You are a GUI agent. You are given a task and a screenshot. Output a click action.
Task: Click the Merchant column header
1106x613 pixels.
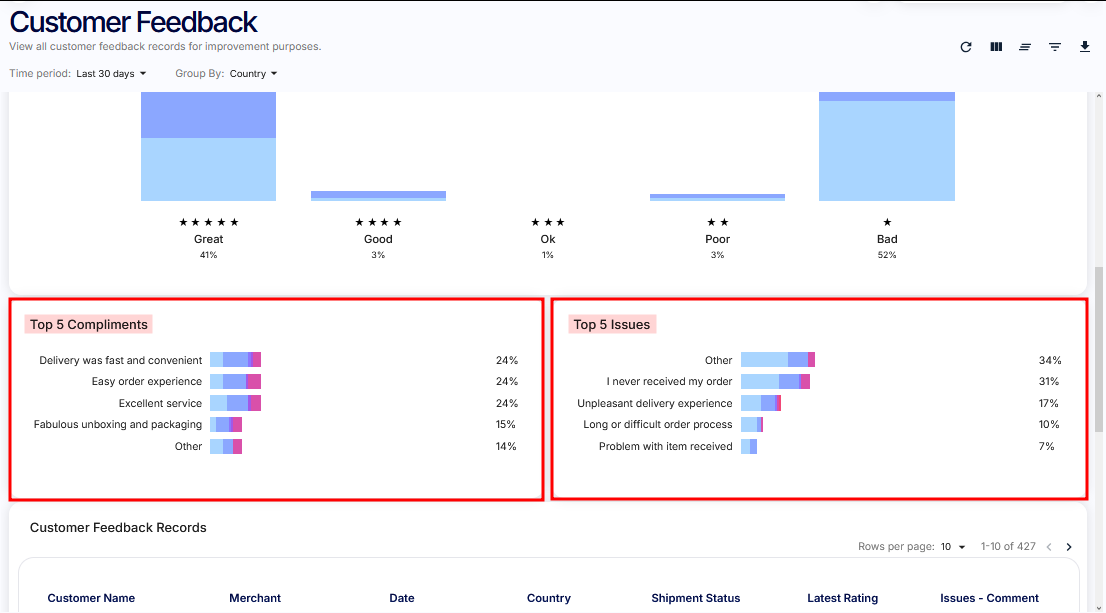(x=255, y=598)
